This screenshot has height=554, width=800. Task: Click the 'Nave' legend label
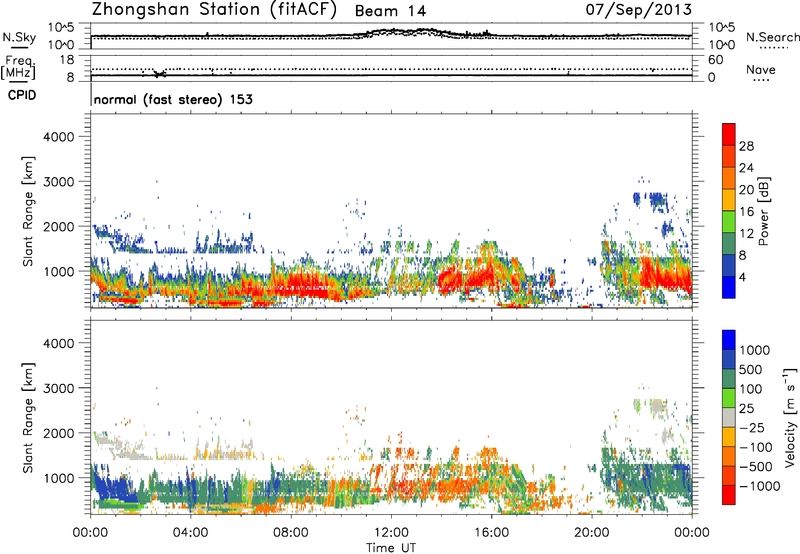761,70
